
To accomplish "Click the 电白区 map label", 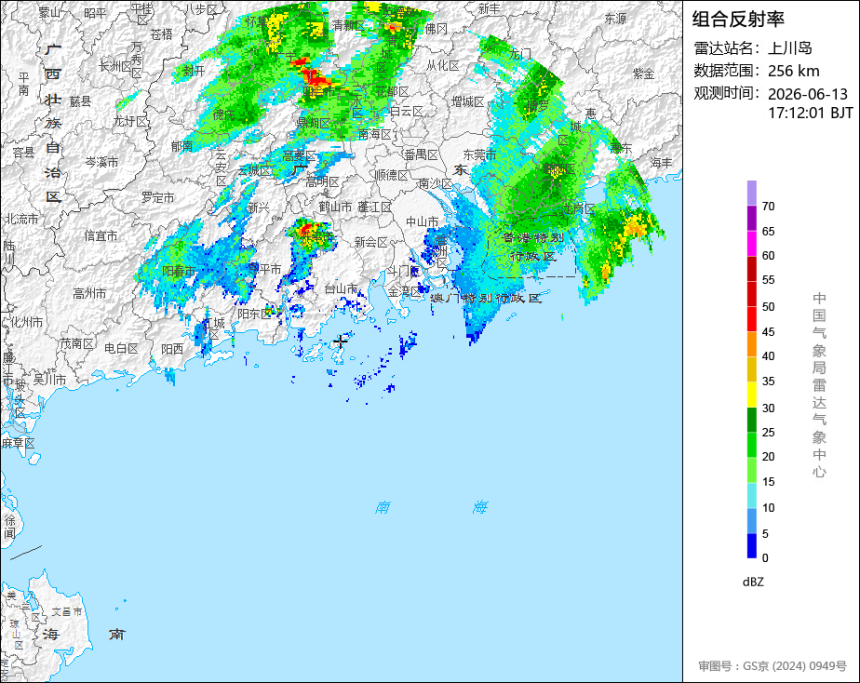I will pos(121,348).
